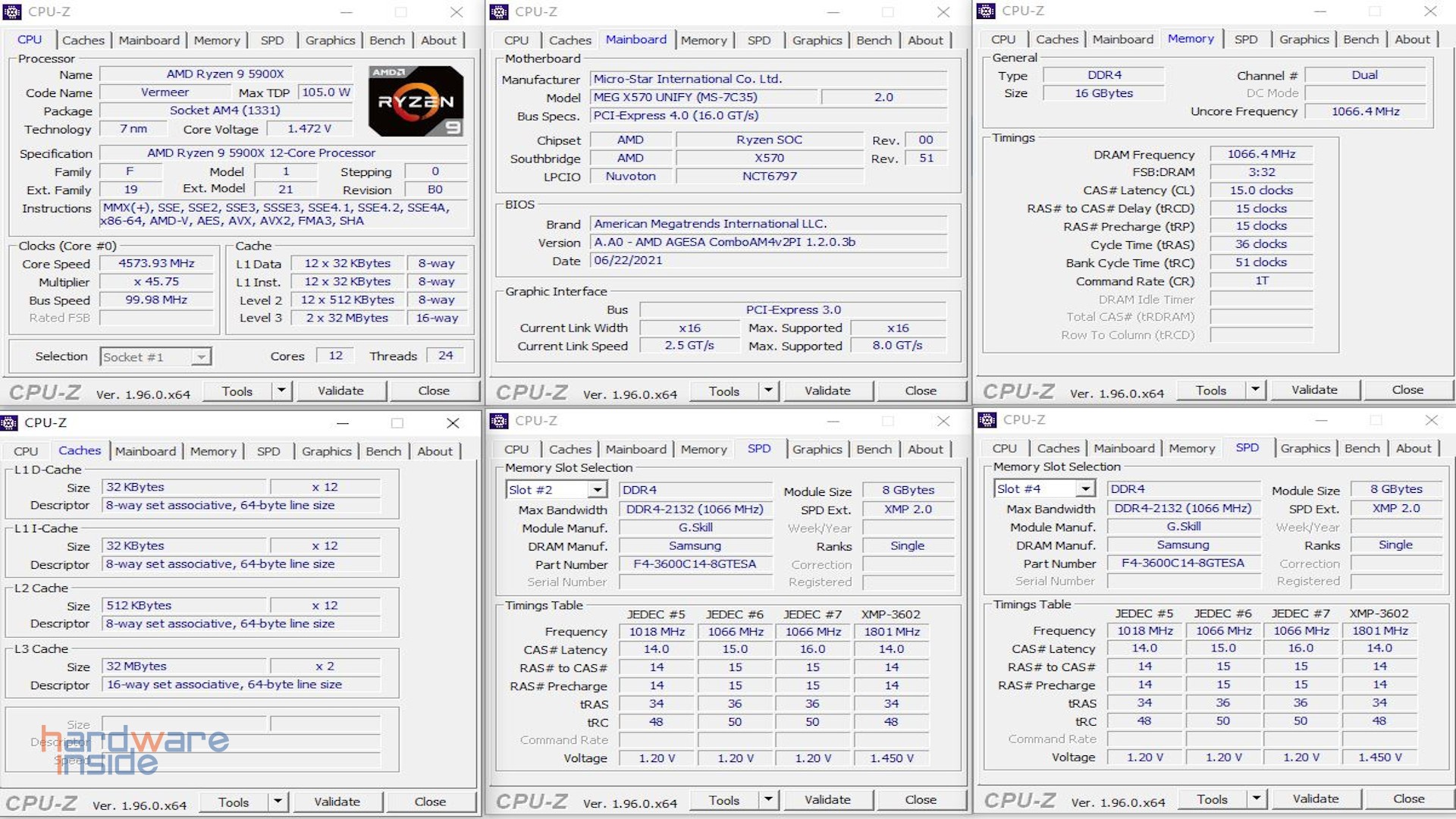1456x819 pixels.
Task: Open the Slot #4 memory slot dropdown
Action: [x=1086, y=488]
